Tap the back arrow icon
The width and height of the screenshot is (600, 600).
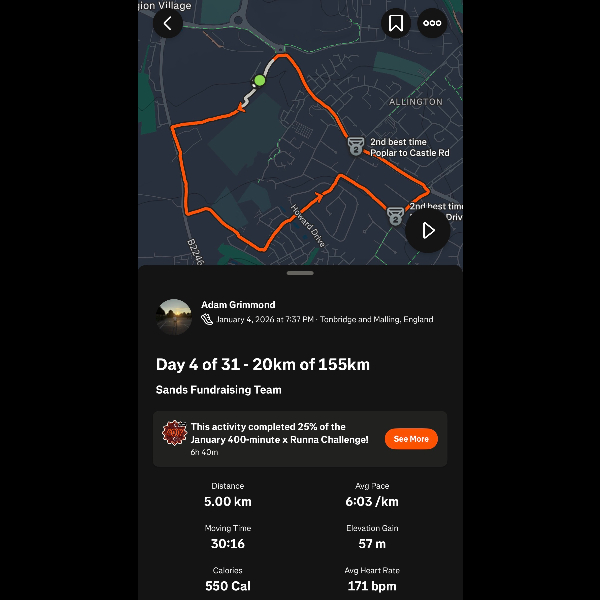(167, 23)
